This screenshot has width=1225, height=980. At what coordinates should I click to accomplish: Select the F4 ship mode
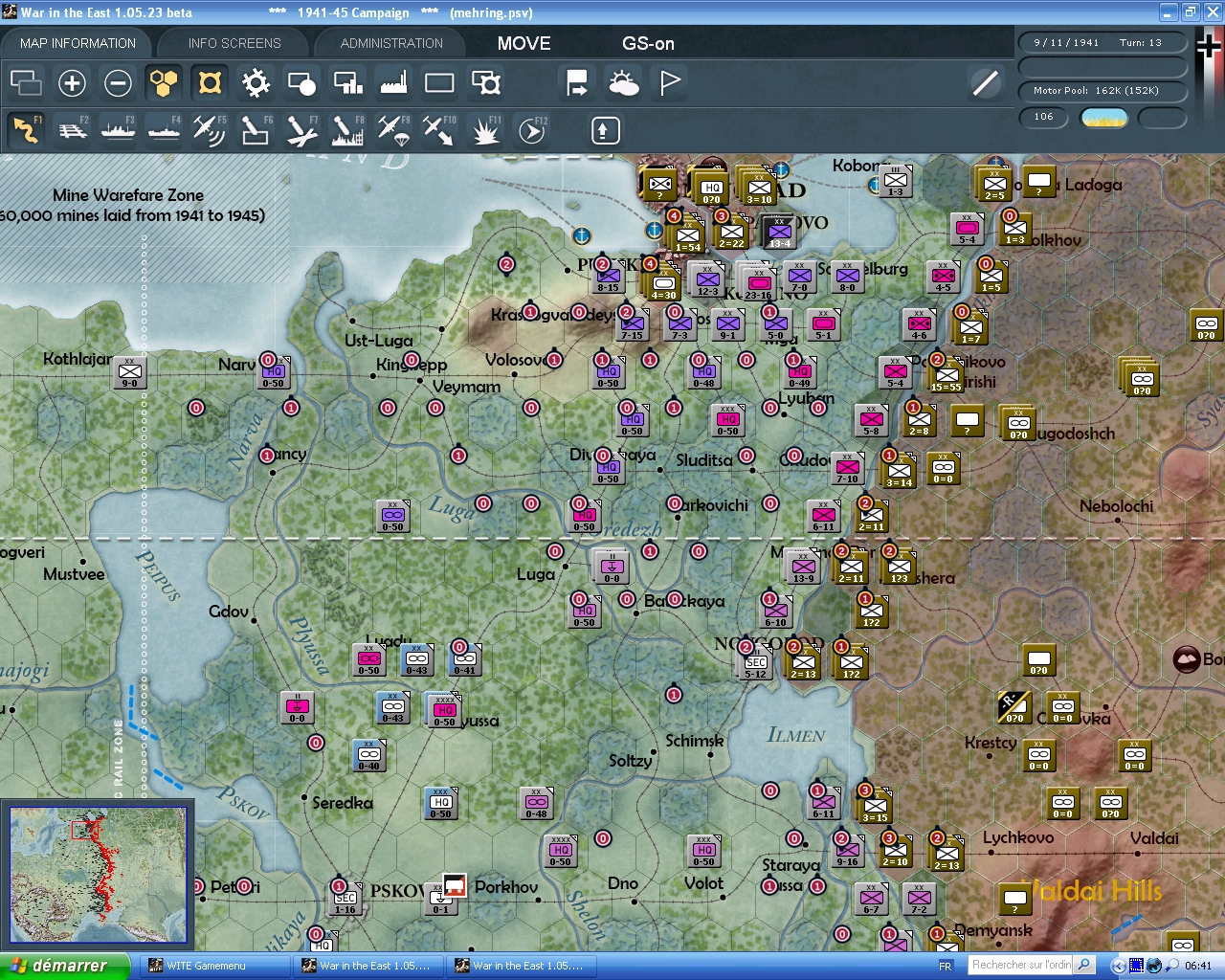[164, 129]
